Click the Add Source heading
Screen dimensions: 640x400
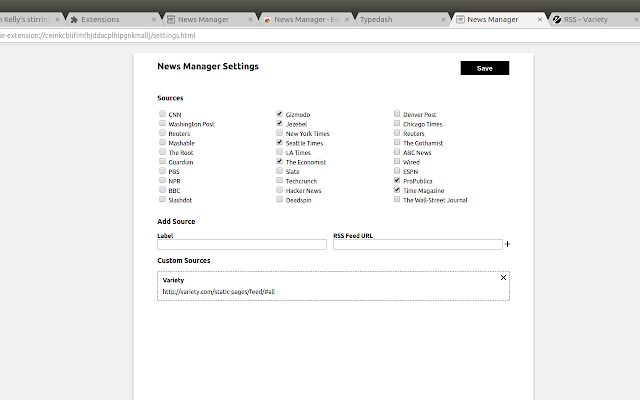(176, 222)
